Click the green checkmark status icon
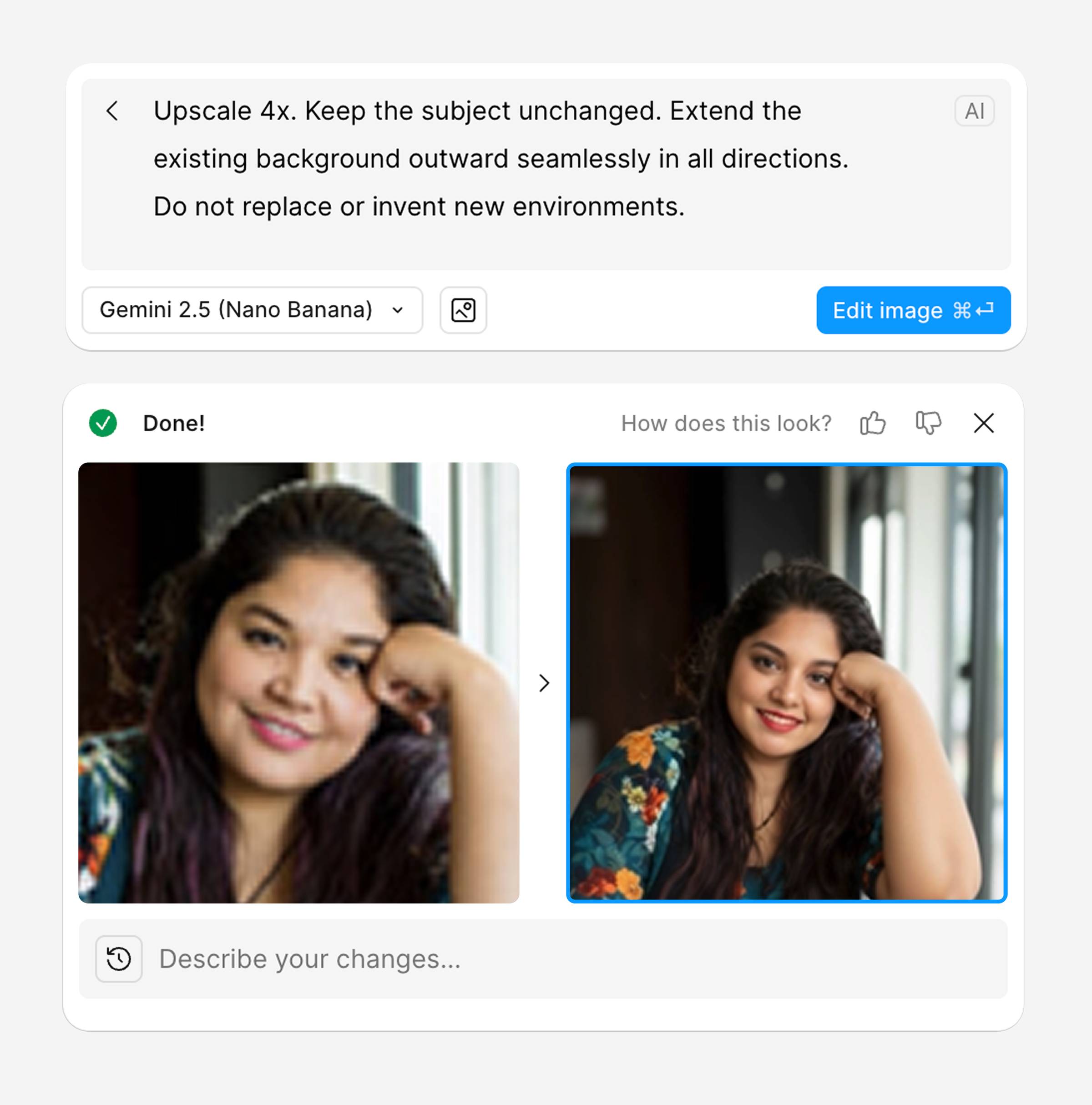 point(103,423)
